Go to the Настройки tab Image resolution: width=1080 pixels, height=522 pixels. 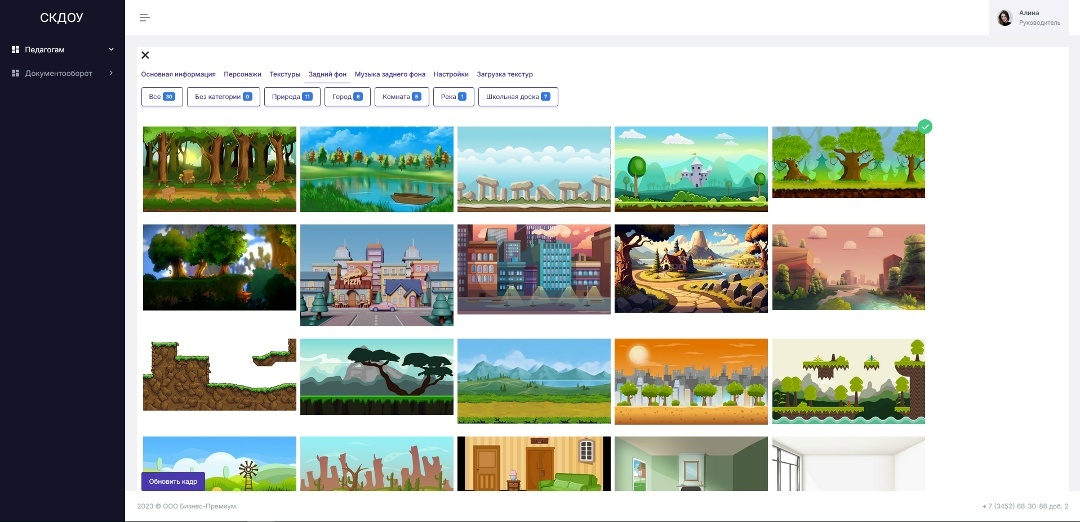click(451, 74)
